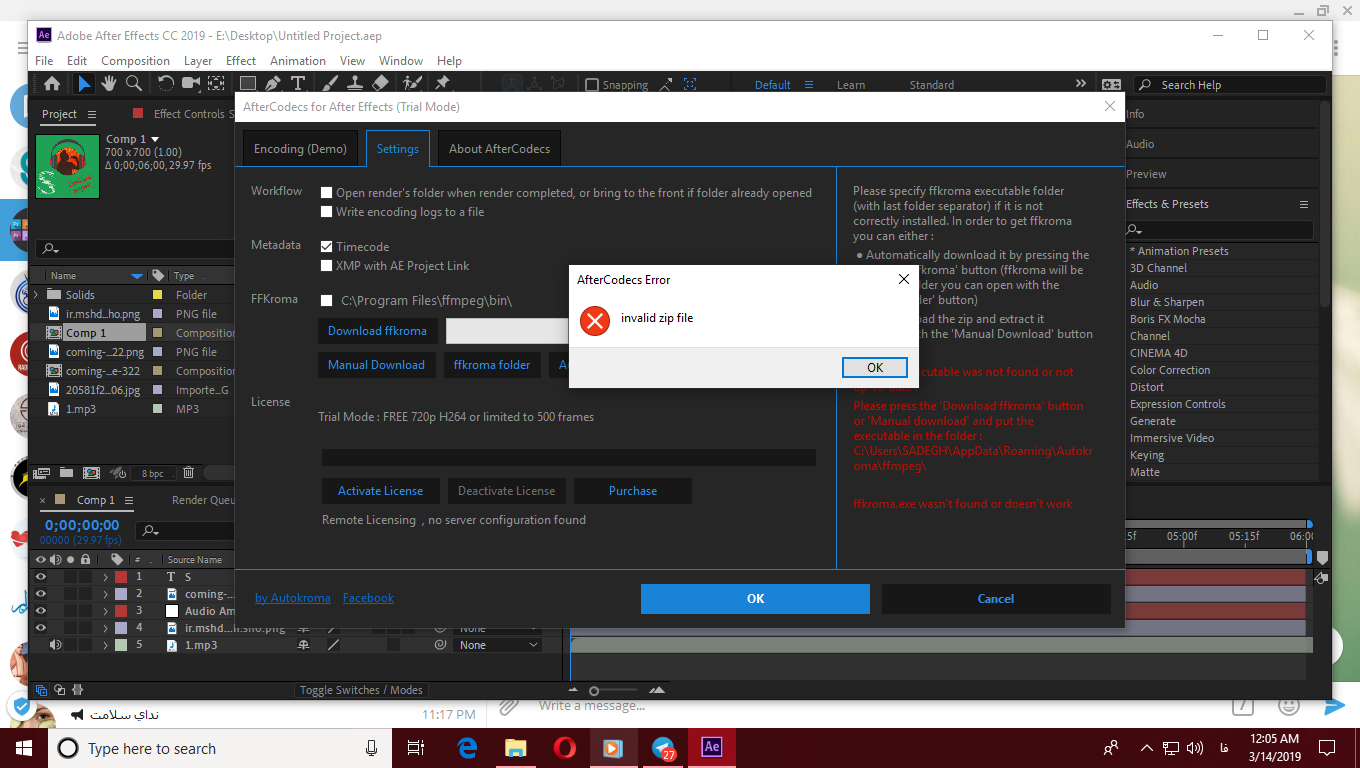1360x768 pixels.
Task: Dismiss the invalid zip file error with OK
Action: [875, 367]
